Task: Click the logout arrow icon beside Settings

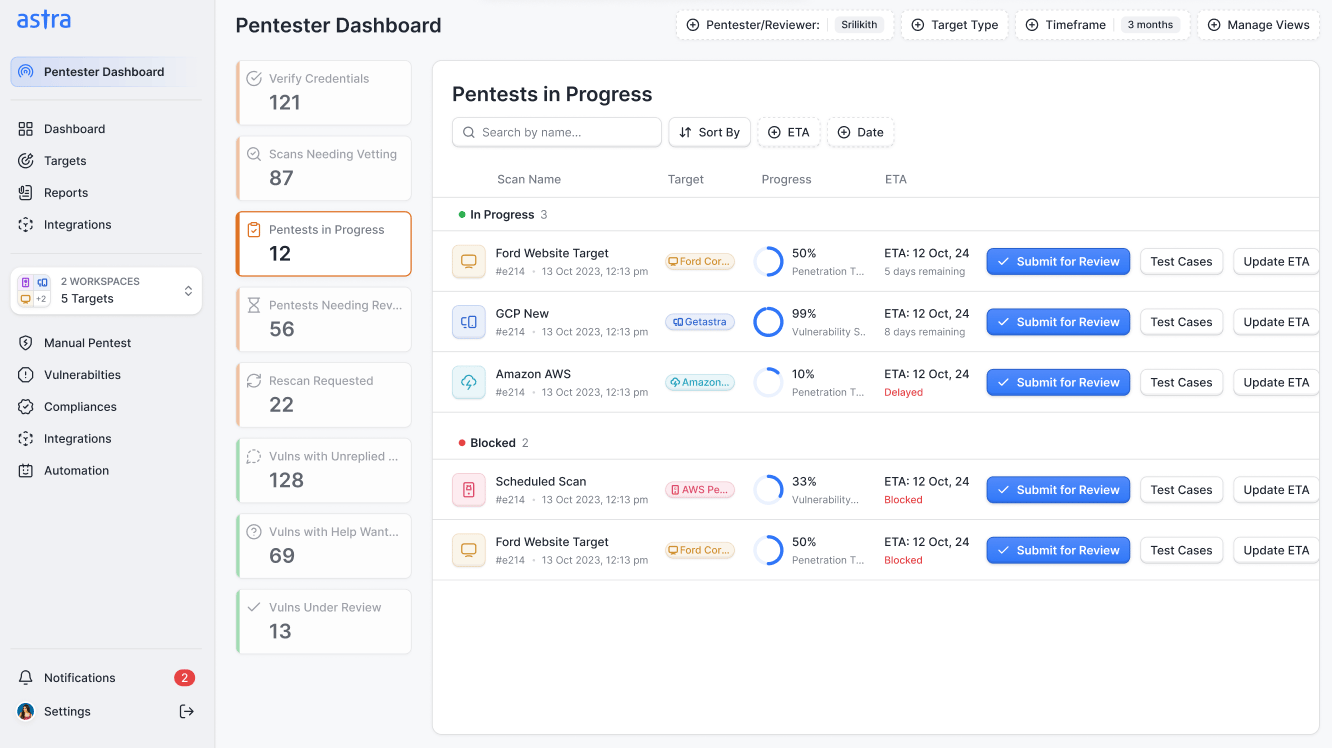Action: point(186,712)
